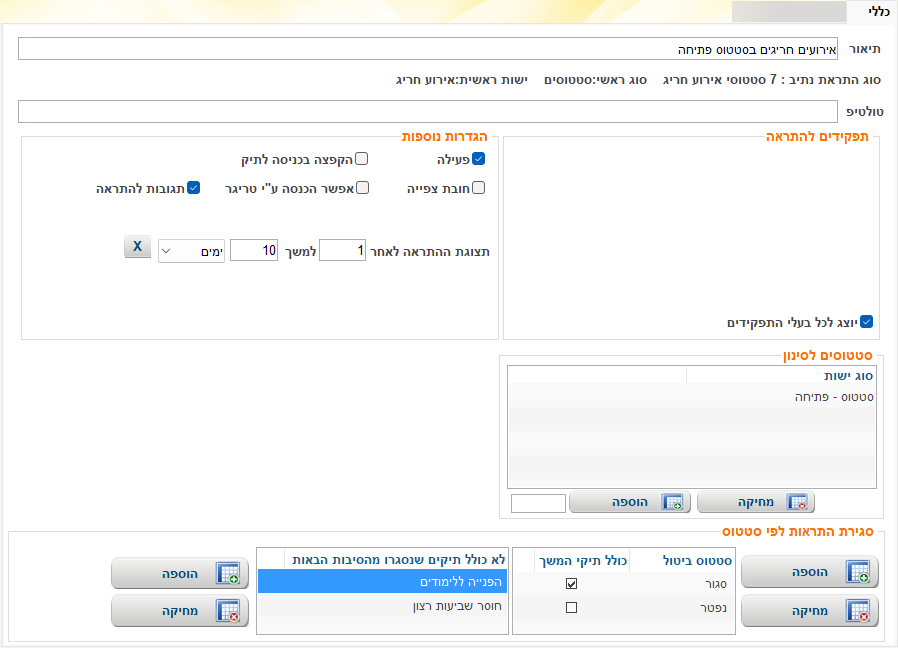Click the תיאור description field

[x=428, y=49]
